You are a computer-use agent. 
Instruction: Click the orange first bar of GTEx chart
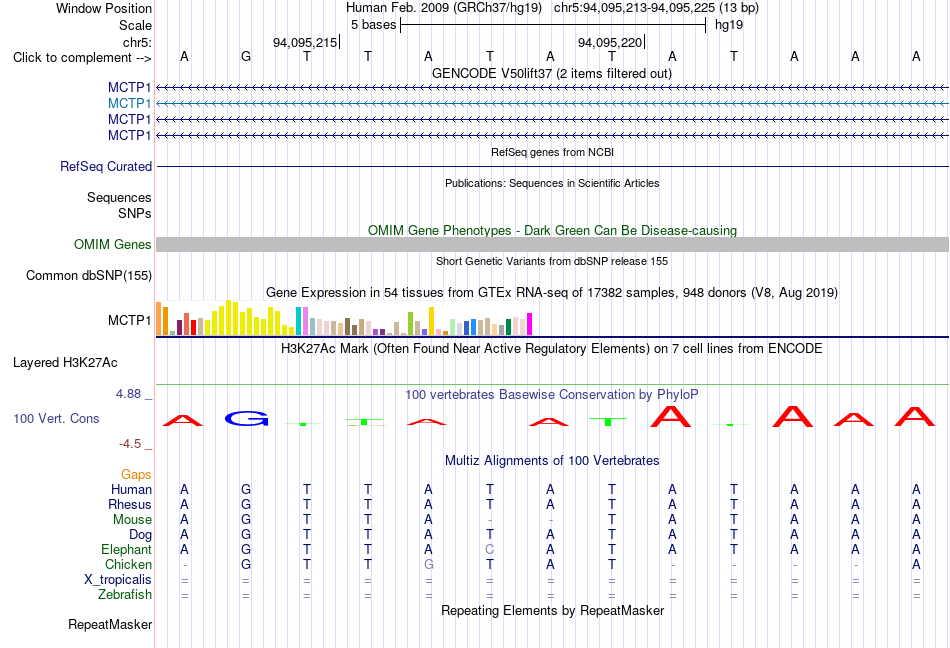(x=159, y=319)
